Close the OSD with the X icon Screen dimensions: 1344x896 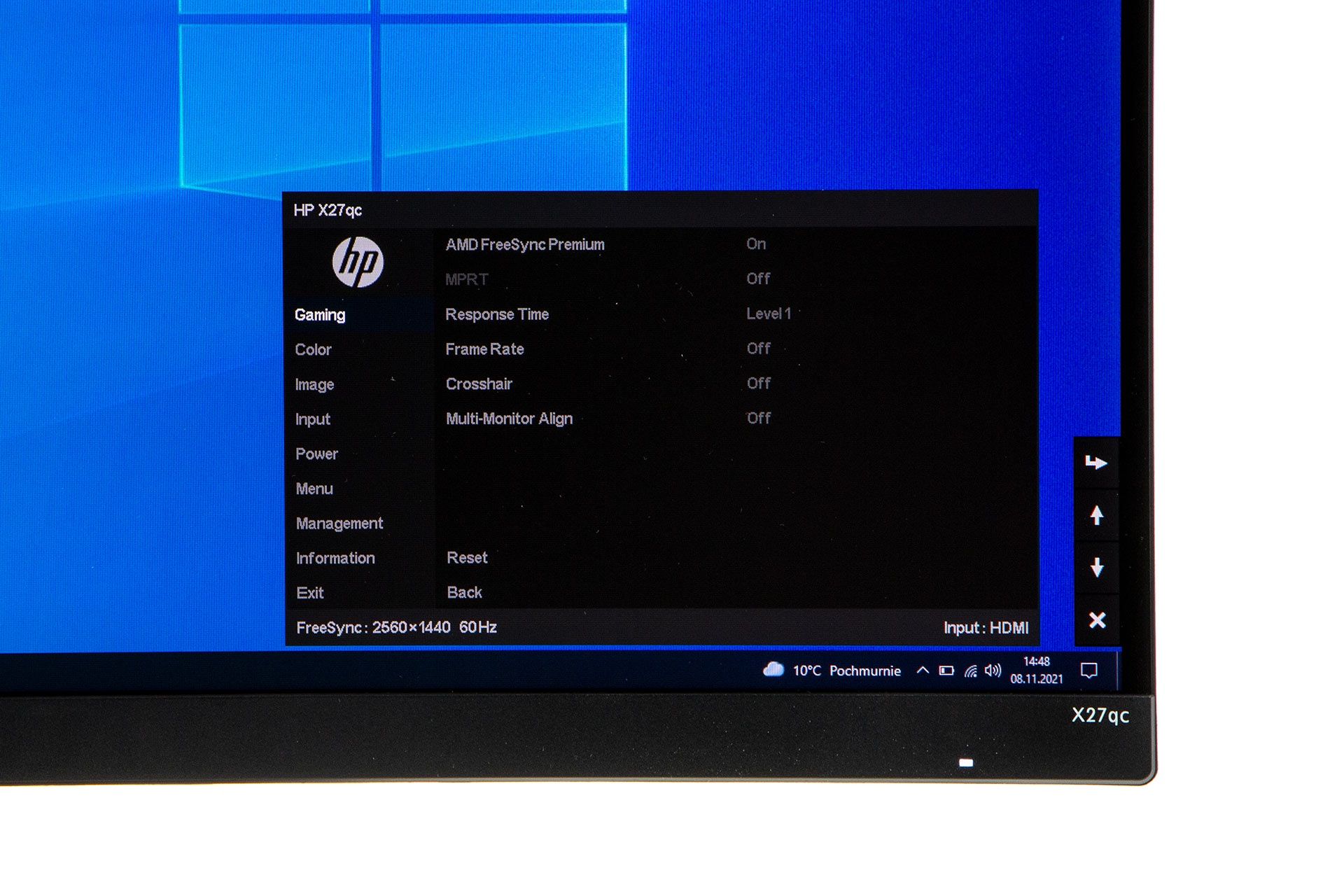coord(1097,619)
